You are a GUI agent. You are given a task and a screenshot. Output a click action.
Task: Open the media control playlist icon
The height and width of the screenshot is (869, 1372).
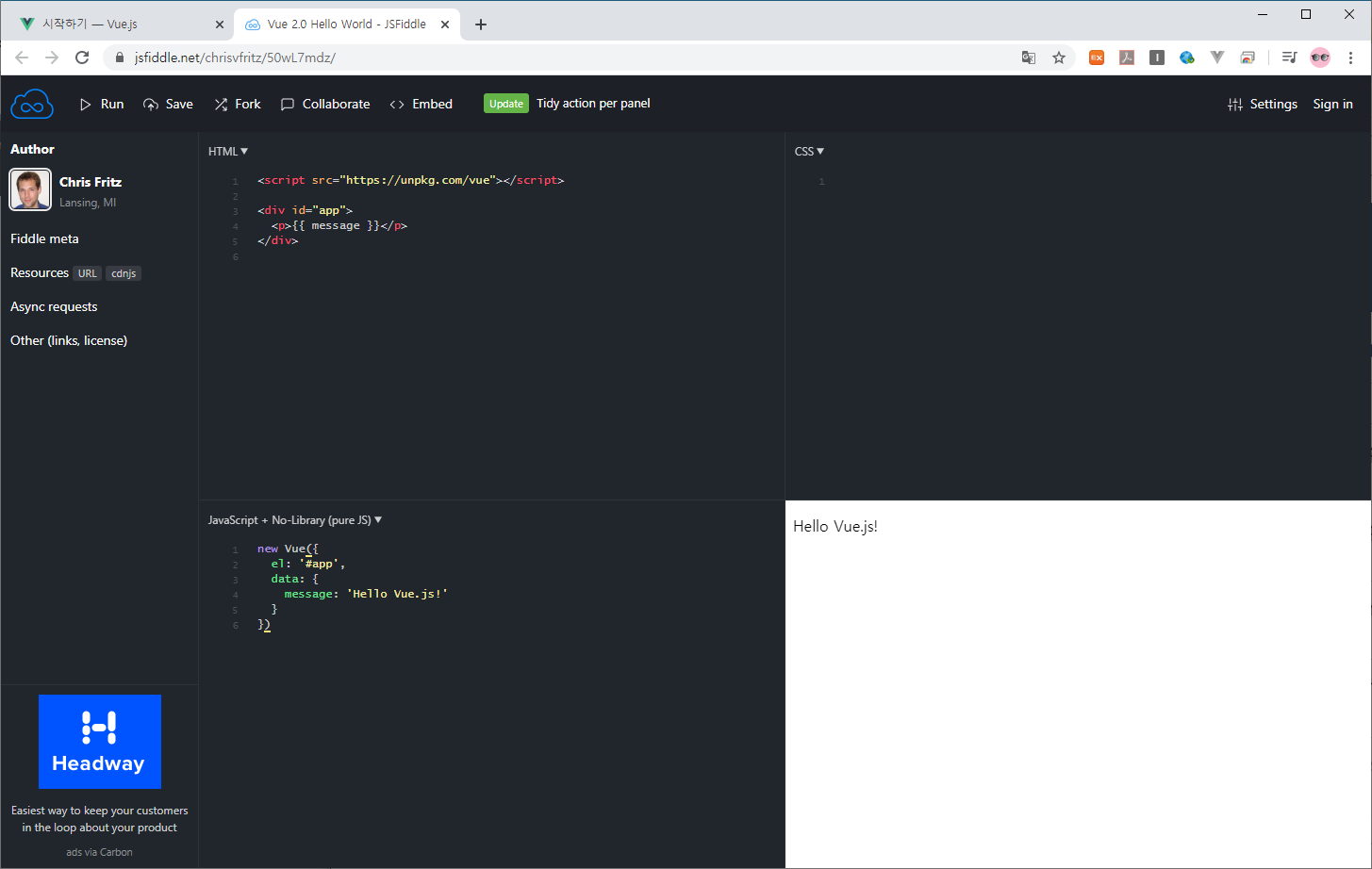coord(1289,57)
